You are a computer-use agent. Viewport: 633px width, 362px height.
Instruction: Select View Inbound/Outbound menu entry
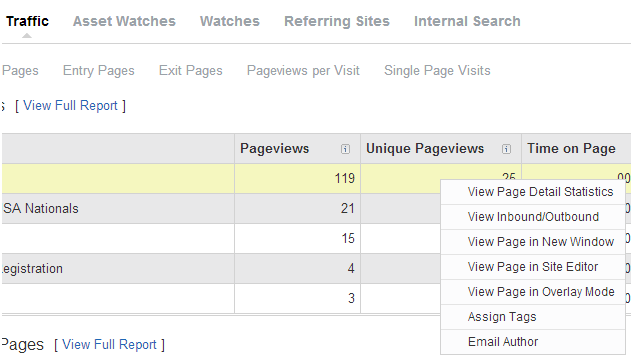(533, 217)
